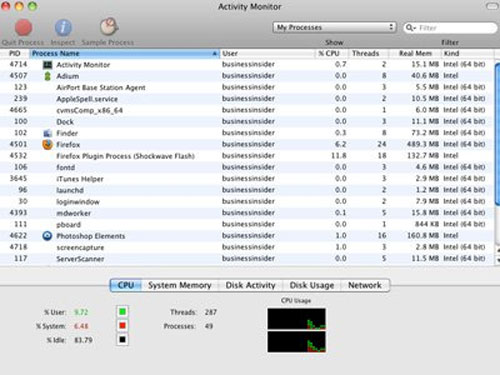Select the mdworker process row
Image resolution: width=500 pixels, height=375 pixels.
(x=247, y=213)
